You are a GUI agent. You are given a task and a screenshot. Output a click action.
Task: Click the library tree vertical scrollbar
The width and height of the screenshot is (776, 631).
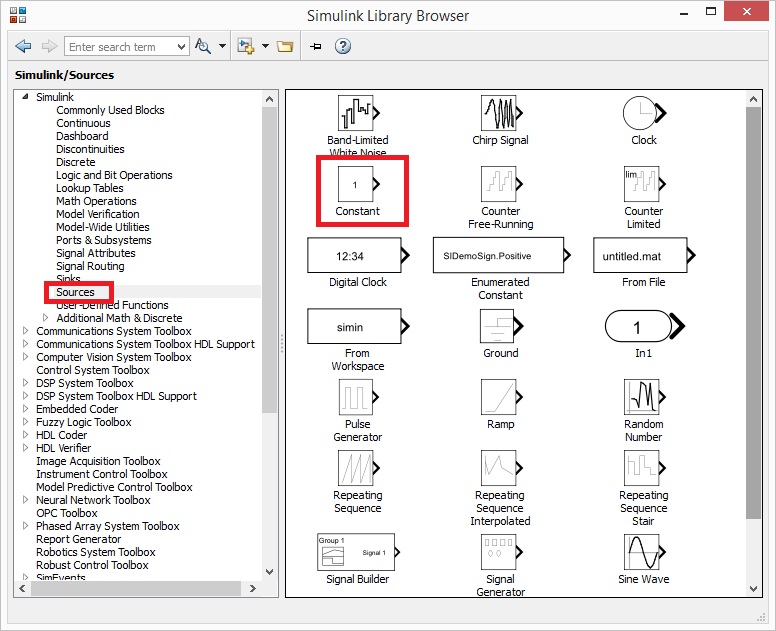269,260
